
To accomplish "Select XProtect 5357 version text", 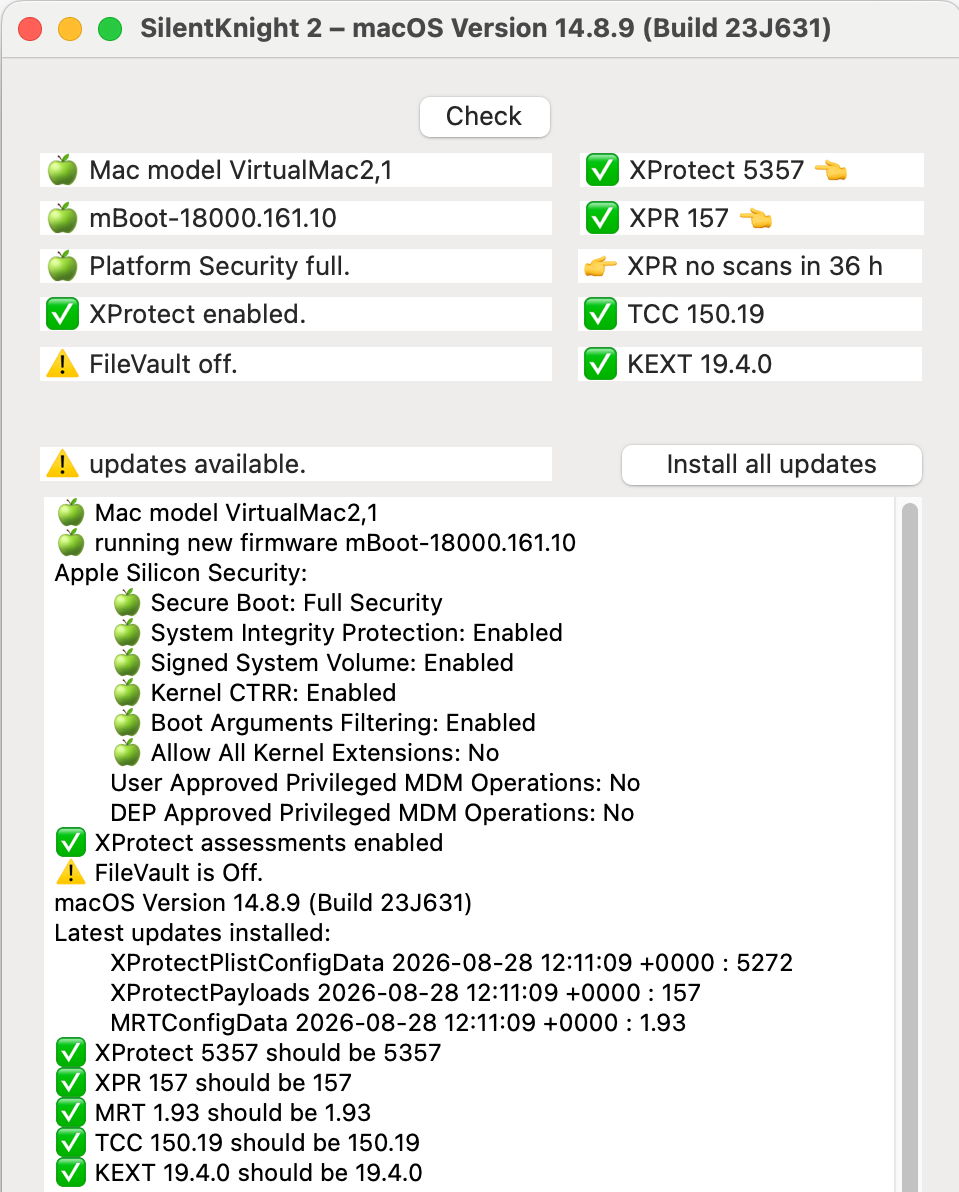I will click(x=716, y=170).
